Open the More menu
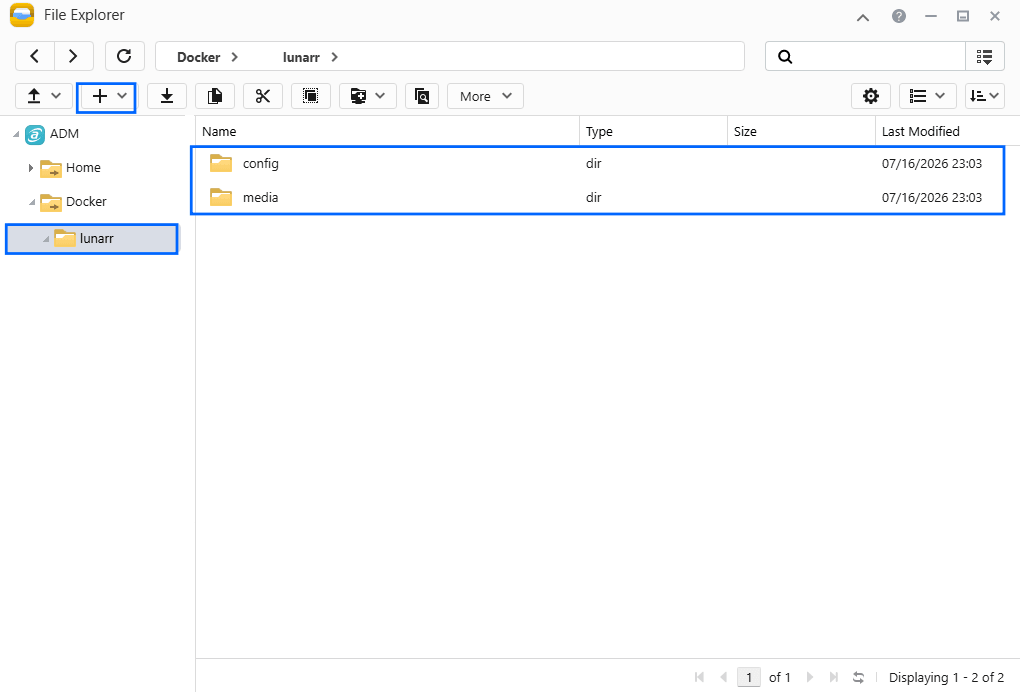Viewport: 1020px width, 692px height. tap(485, 96)
